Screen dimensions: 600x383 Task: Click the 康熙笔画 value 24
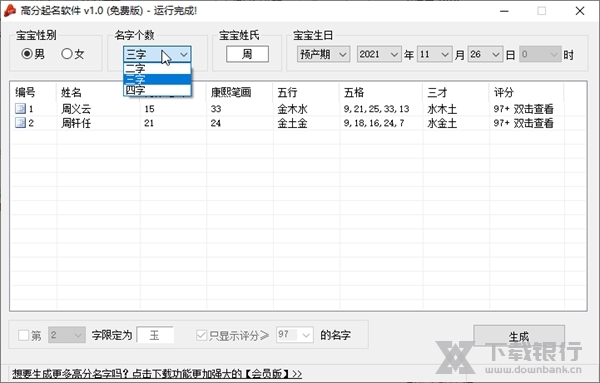(216, 123)
